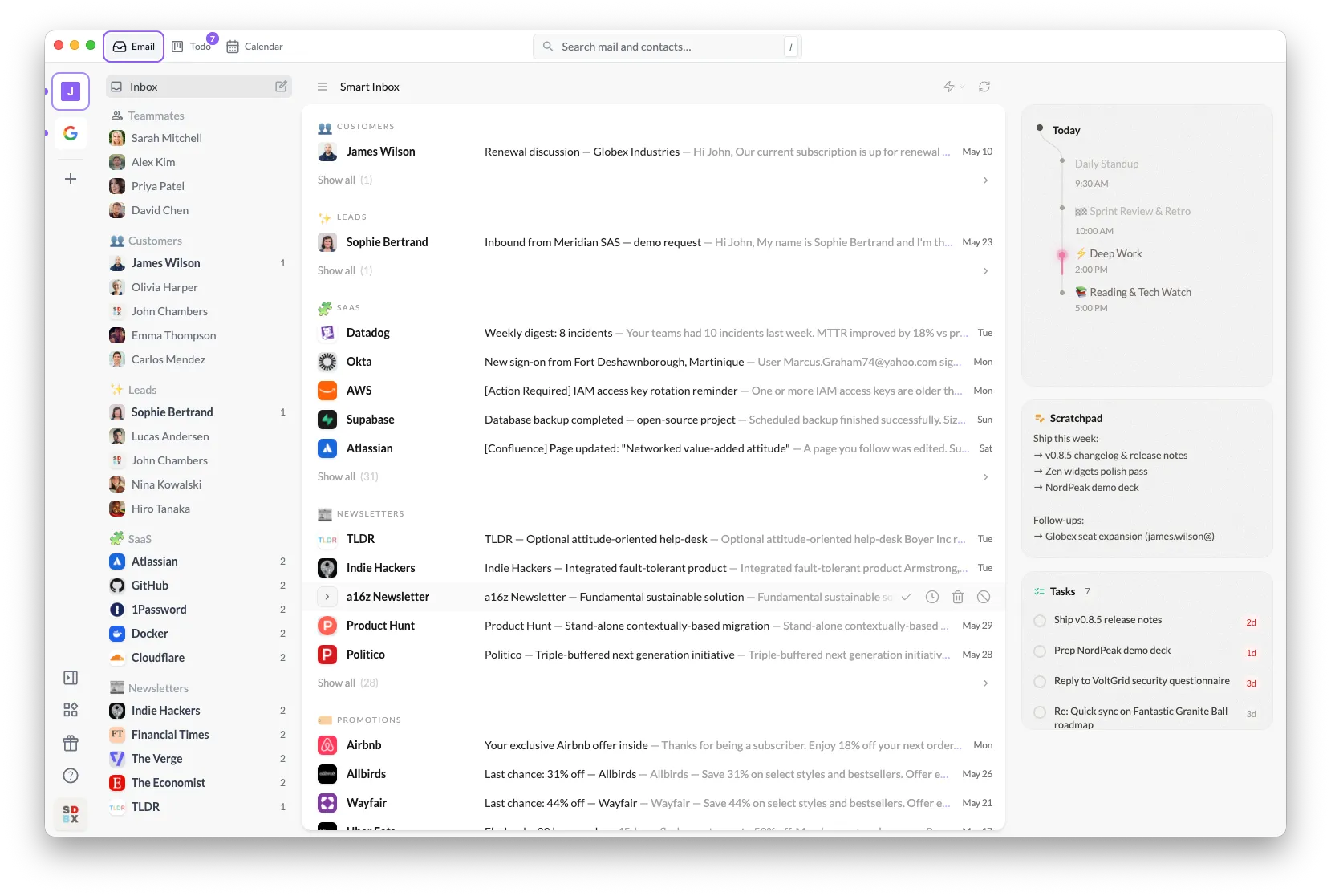Select James Wilson under Customers sidebar
The height and width of the screenshot is (896, 1331).
pos(197,263)
